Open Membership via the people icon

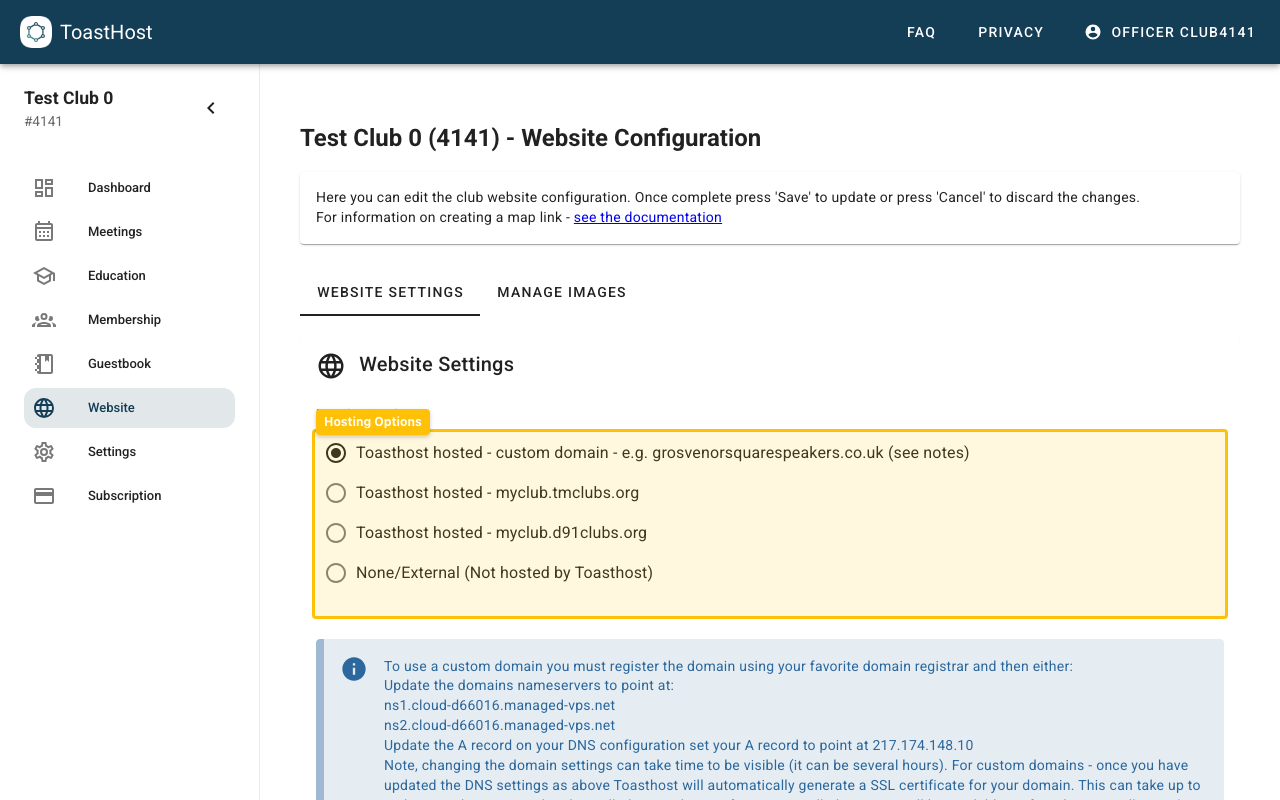44,320
